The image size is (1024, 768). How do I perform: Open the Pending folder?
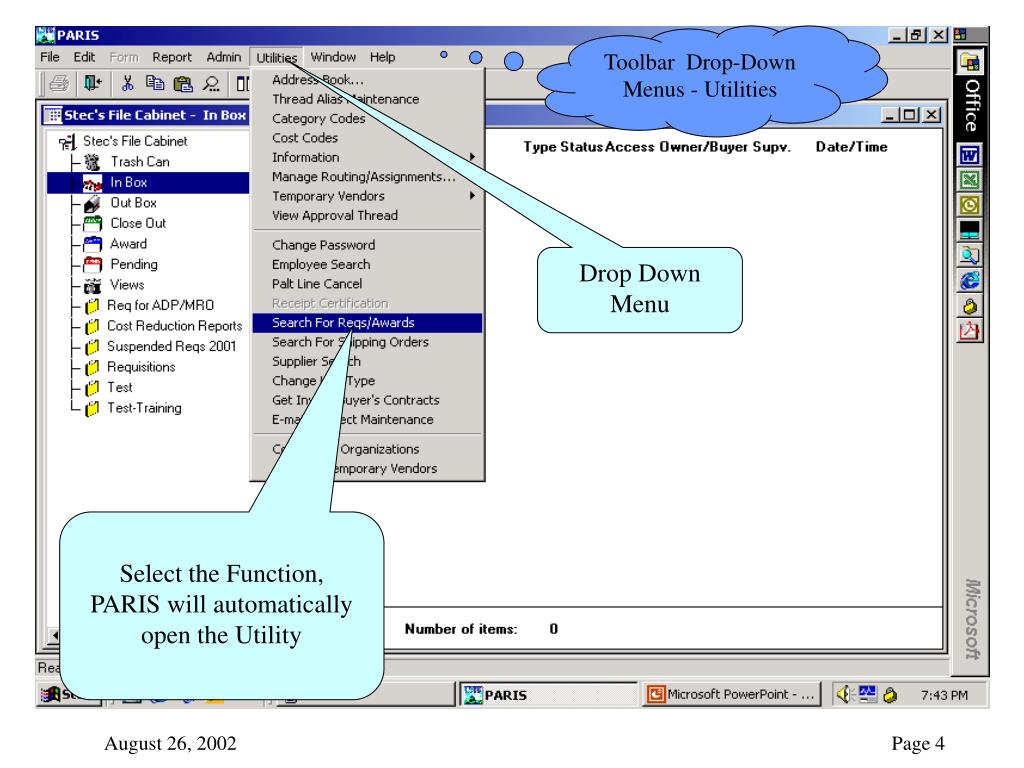click(134, 264)
